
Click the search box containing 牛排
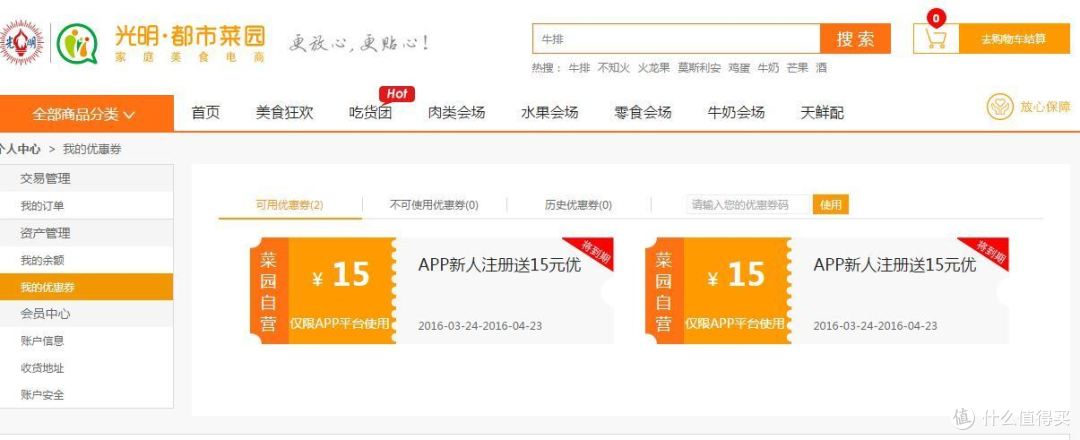[676, 39]
